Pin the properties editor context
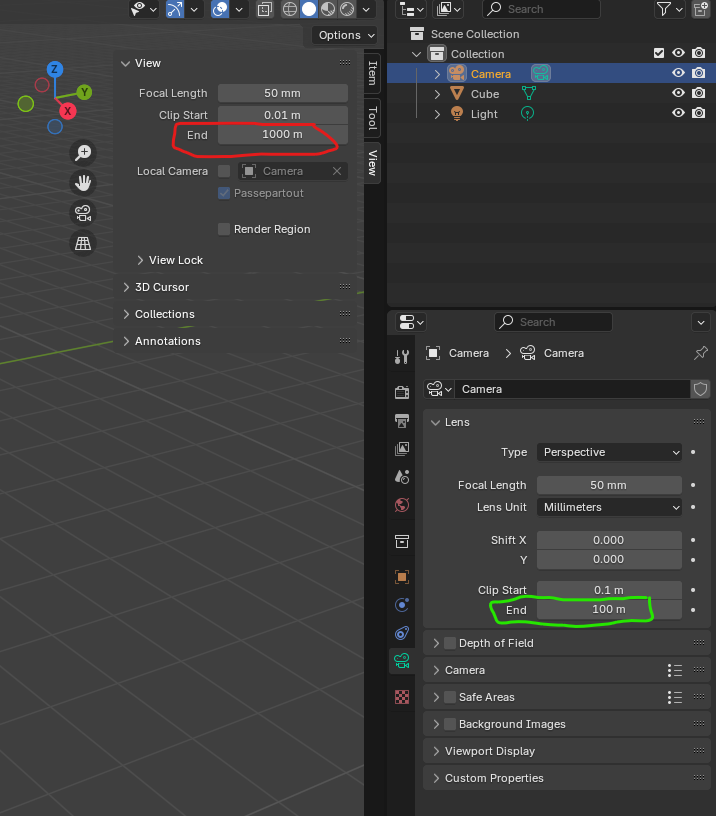This screenshot has width=716, height=816. tap(700, 353)
